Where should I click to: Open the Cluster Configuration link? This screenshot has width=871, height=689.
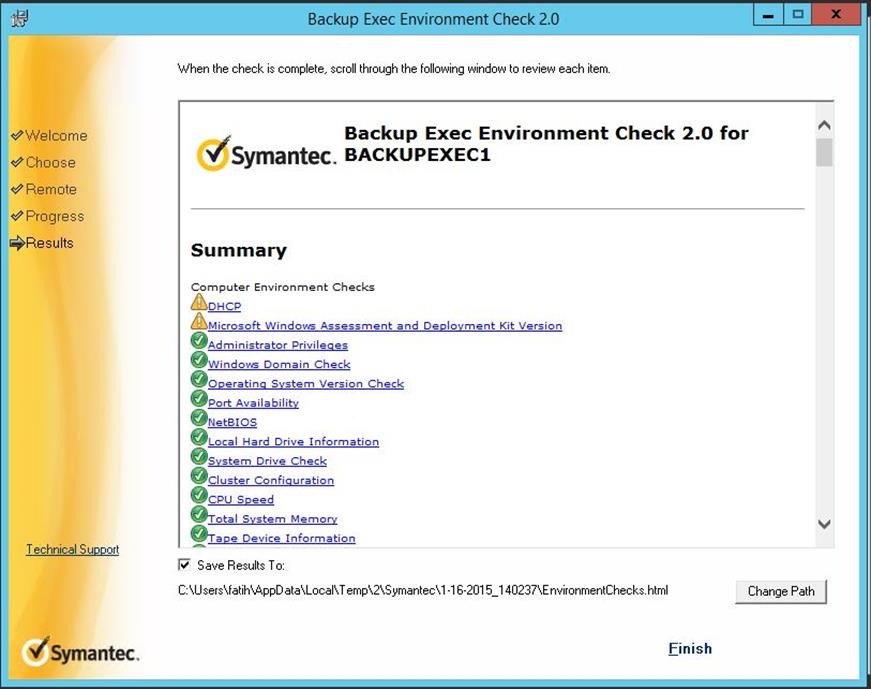click(x=271, y=480)
